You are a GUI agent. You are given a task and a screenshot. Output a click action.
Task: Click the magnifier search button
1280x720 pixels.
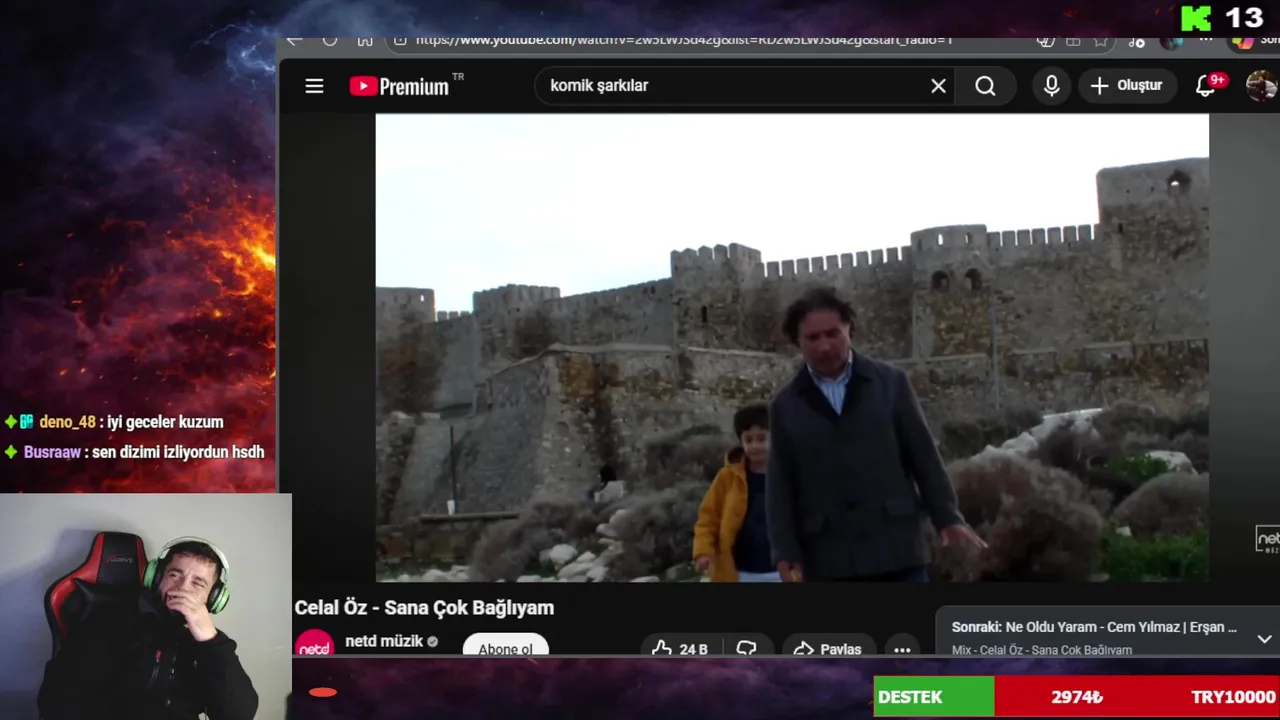coord(985,86)
